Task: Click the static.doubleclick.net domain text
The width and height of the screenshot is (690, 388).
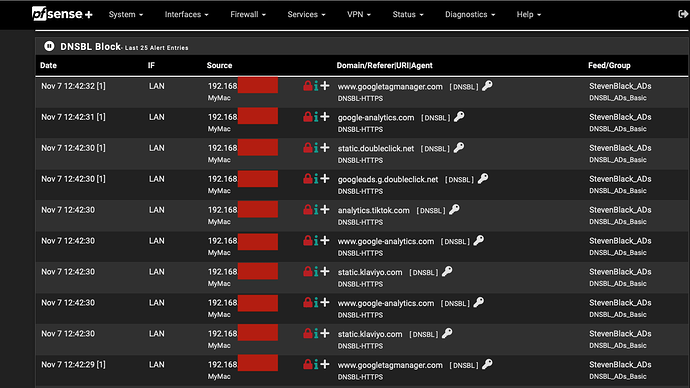Action: coord(376,149)
